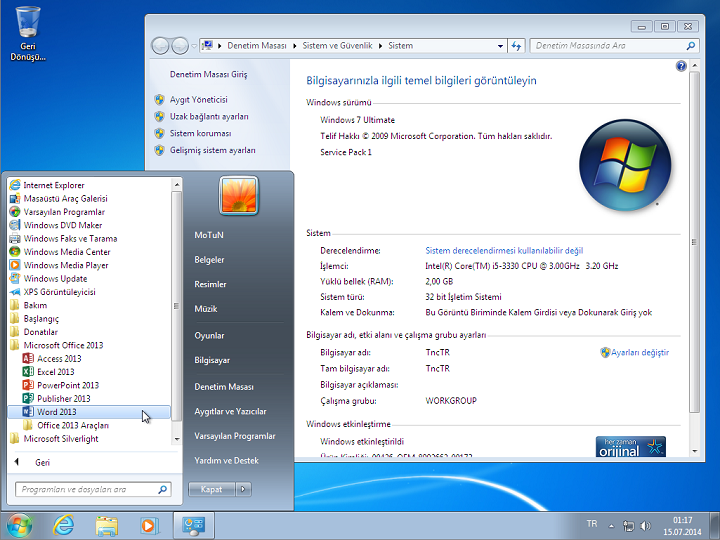The height and width of the screenshot is (540, 720).
Task: Open Media Player from the taskbar
Action: (149, 525)
